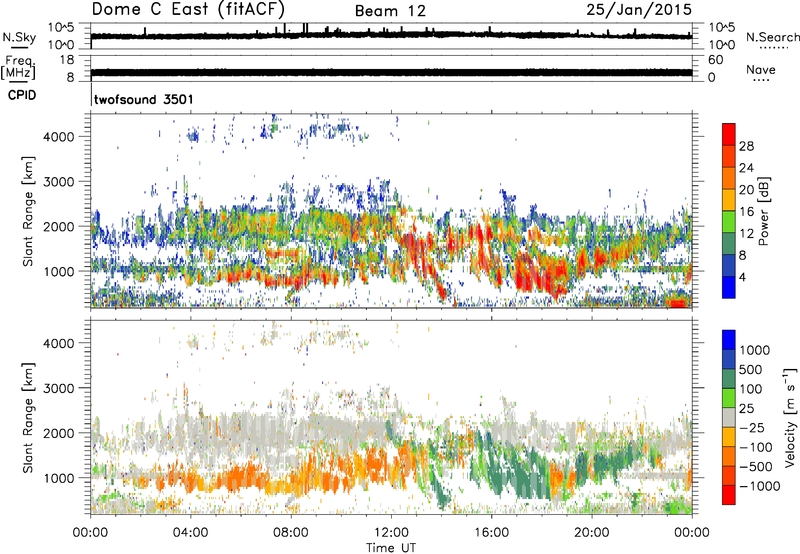Screen dimensions: 800x554
Task: Pick the red segment atop power color bar
Action: [x=729, y=134]
